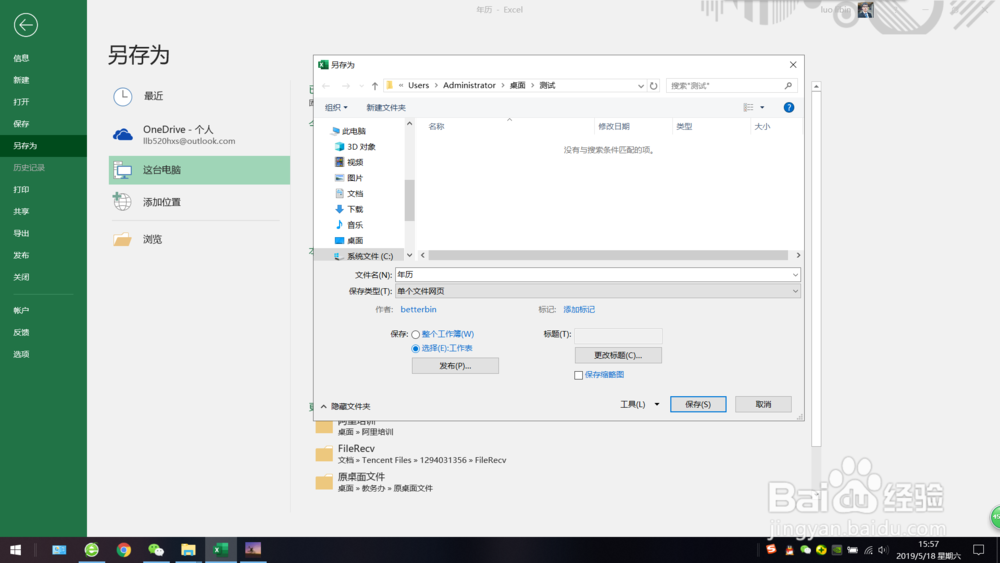
Task: Open the Organize dropdown menu
Action: pos(336,107)
